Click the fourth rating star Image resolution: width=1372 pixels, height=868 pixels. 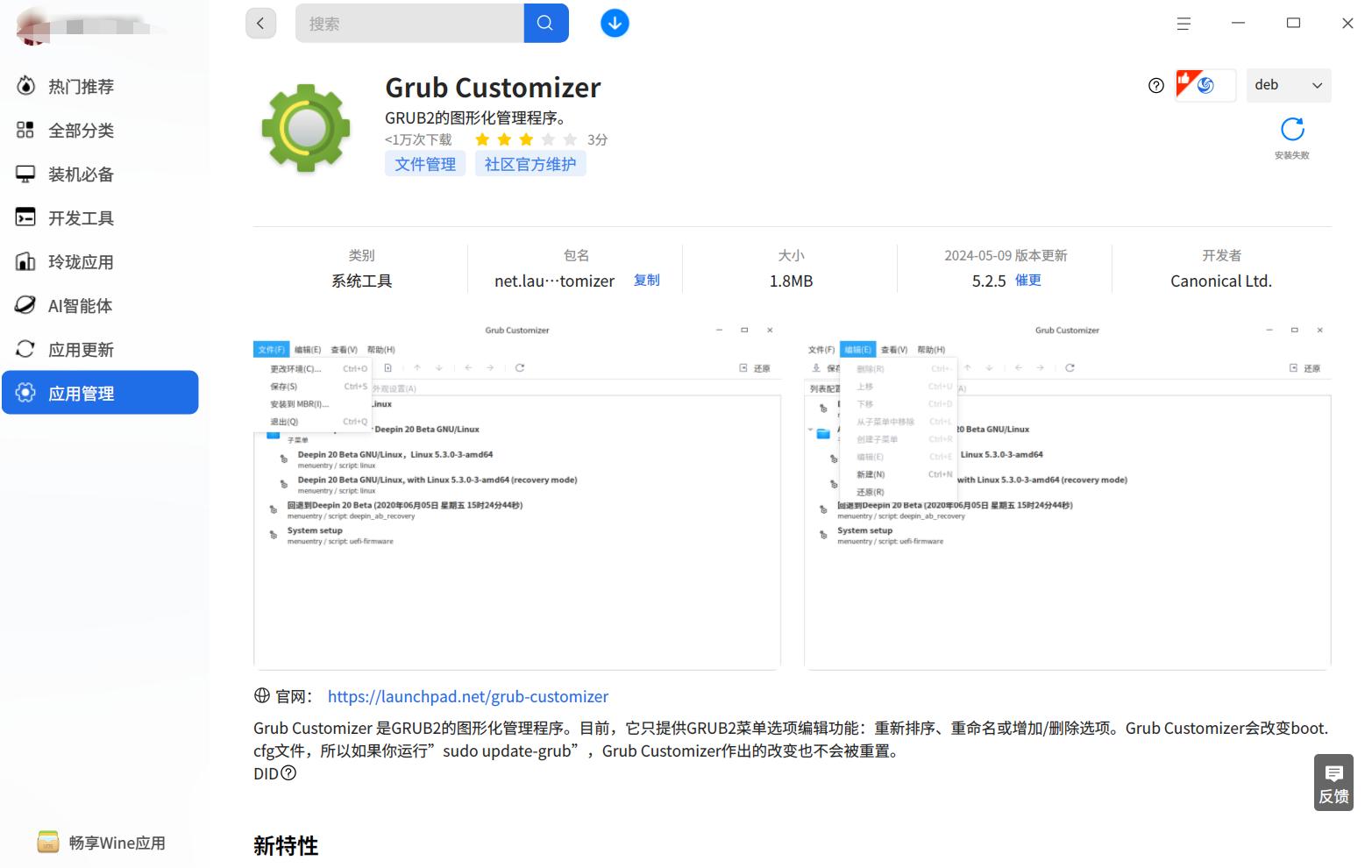548,139
